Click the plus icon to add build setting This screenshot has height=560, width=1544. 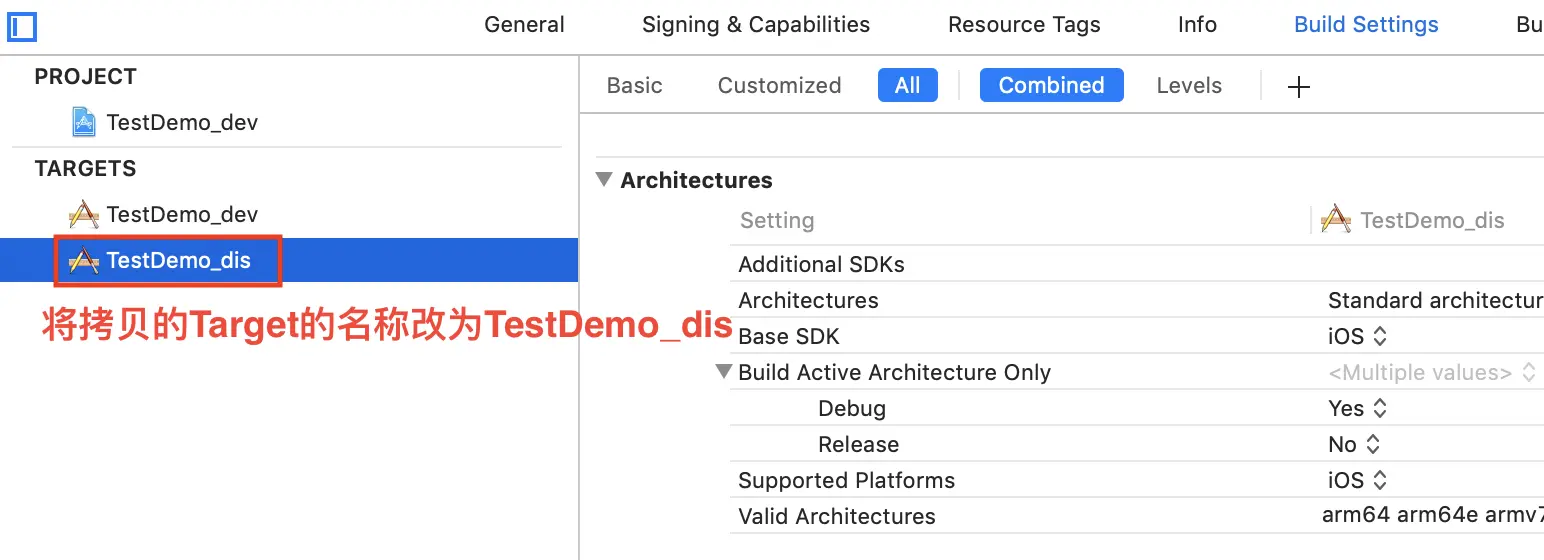(1298, 87)
